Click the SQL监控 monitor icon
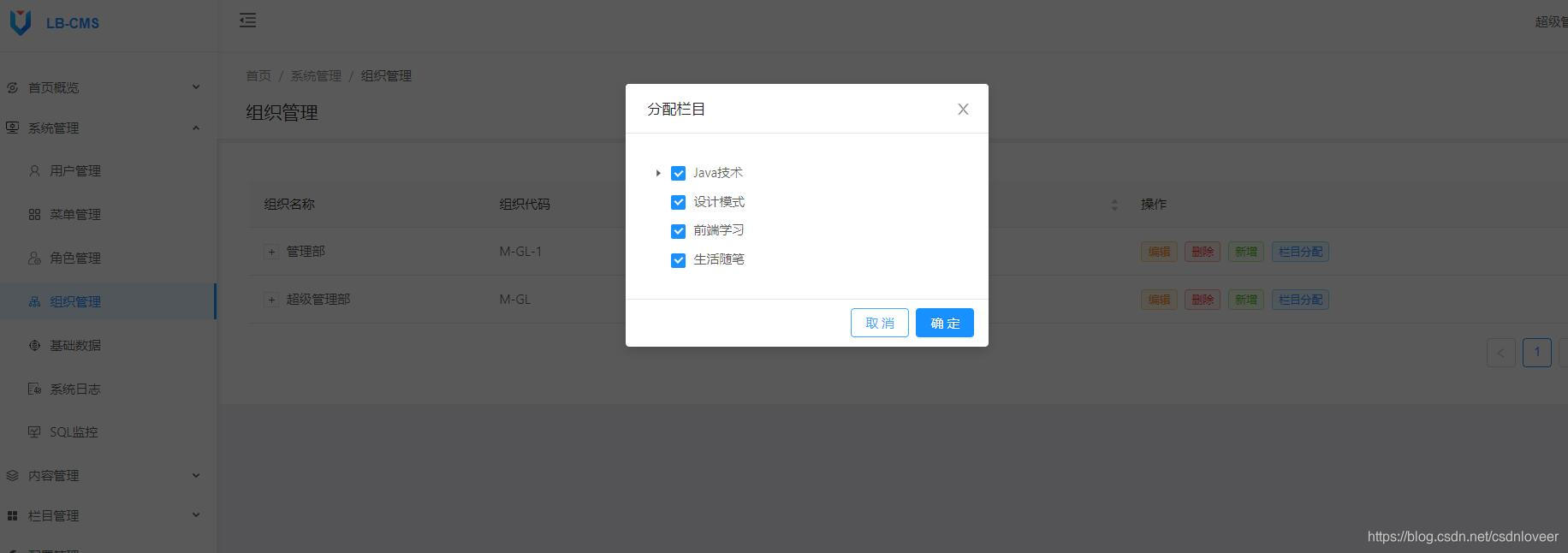Image resolution: width=1568 pixels, height=553 pixels. [34, 431]
